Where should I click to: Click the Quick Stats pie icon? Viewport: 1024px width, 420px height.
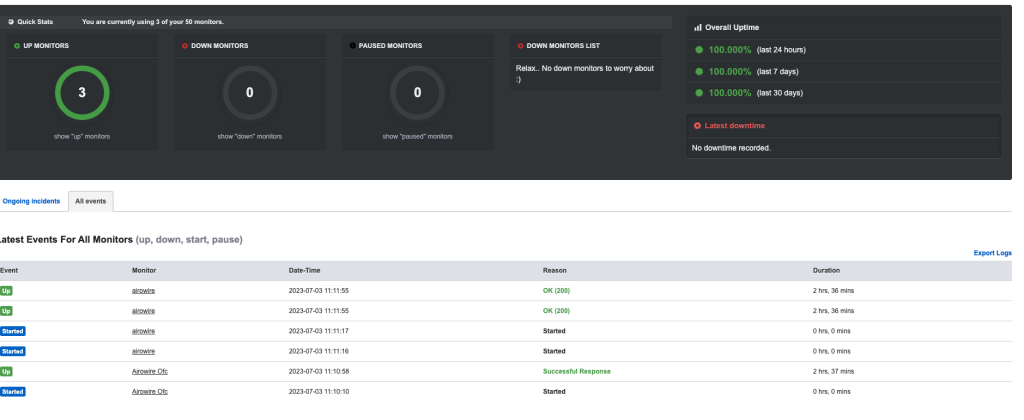(11, 22)
